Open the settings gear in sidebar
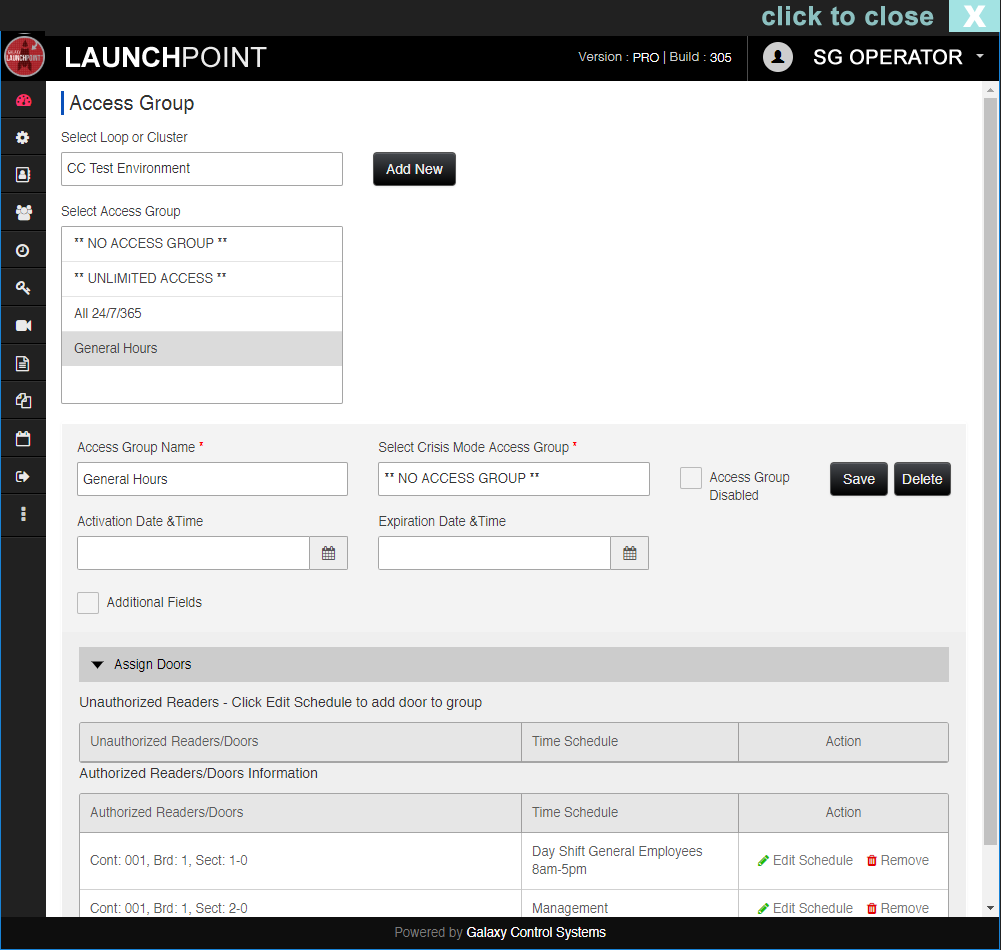 [x=23, y=137]
